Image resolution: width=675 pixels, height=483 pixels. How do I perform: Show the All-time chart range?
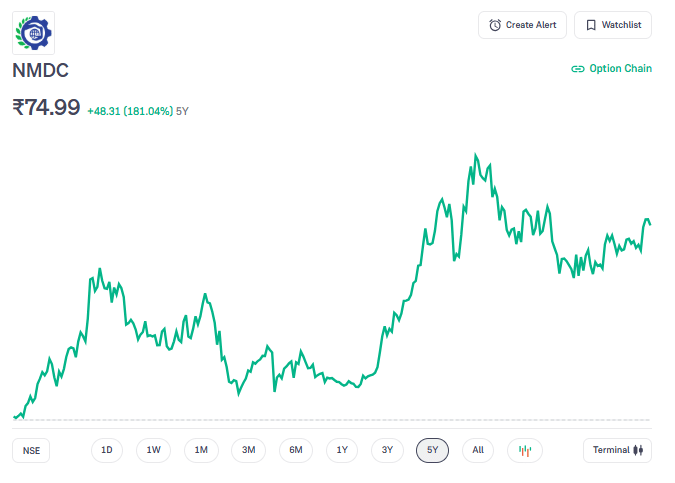point(478,450)
